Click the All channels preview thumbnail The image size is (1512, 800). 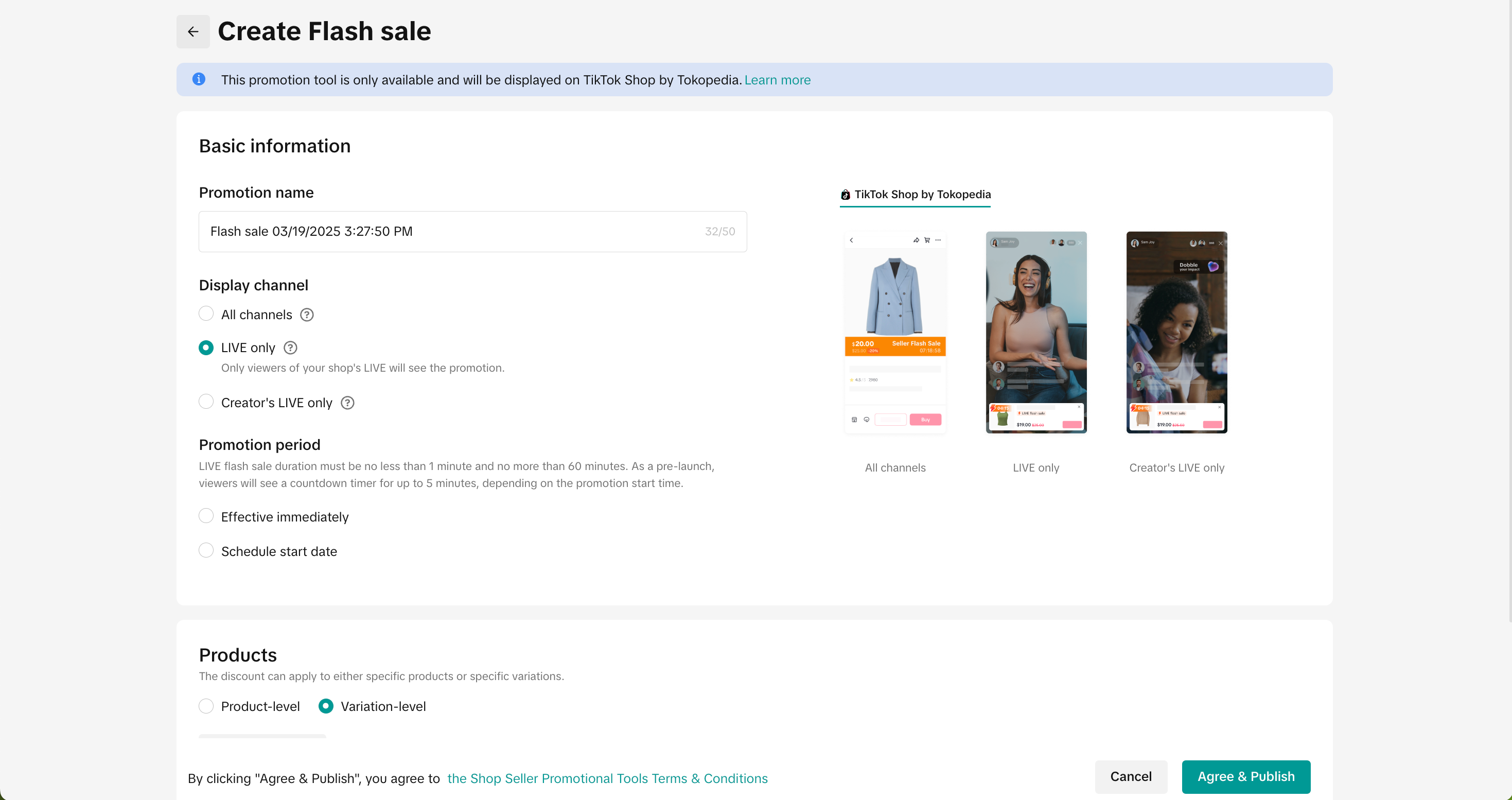pos(895,332)
